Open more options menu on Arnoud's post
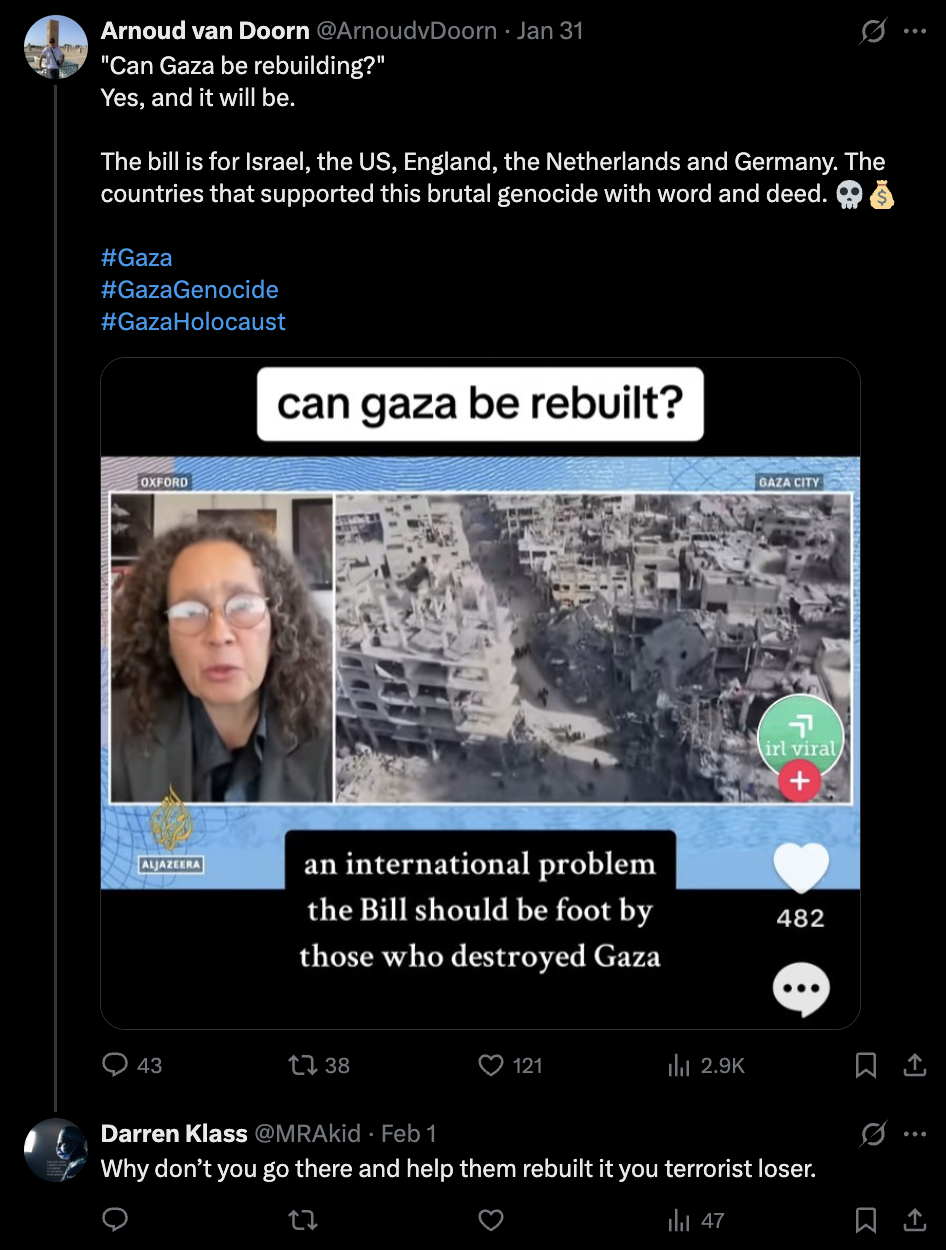Image resolution: width=946 pixels, height=1250 pixels. coord(915,32)
